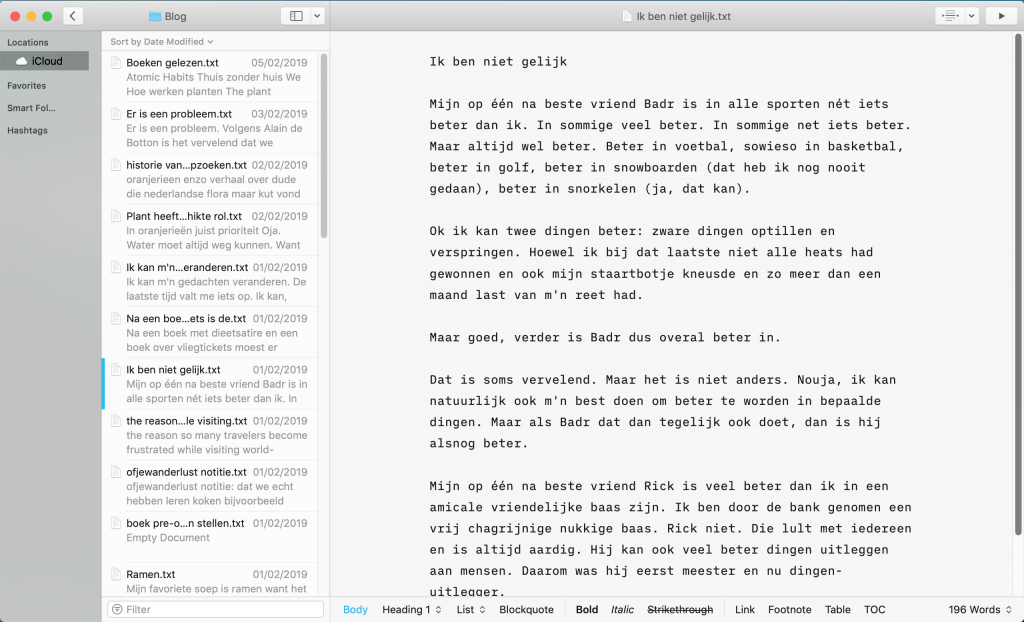Click the text alignment toolbar icon
The height and width of the screenshot is (622, 1024).
pyautogui.click(x=950, y=16)
